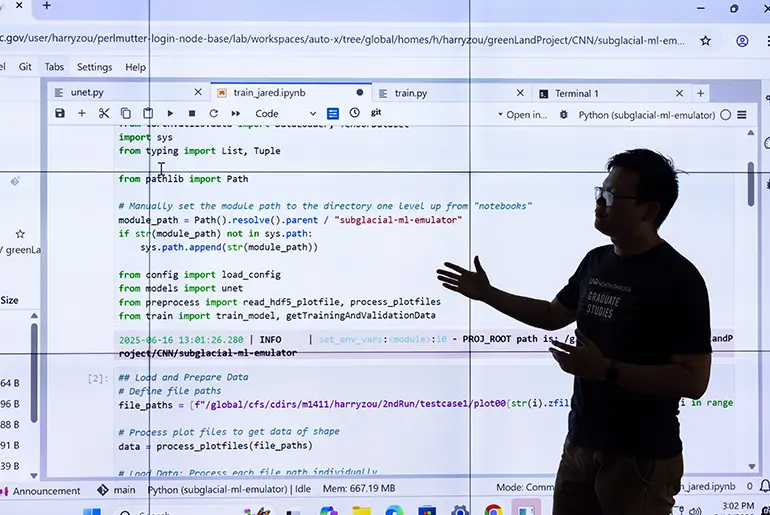The height and width of the screenshot is (515, 770).
Task: Restart the kernel with the refresh icon
Action: (x=214, y=114)
